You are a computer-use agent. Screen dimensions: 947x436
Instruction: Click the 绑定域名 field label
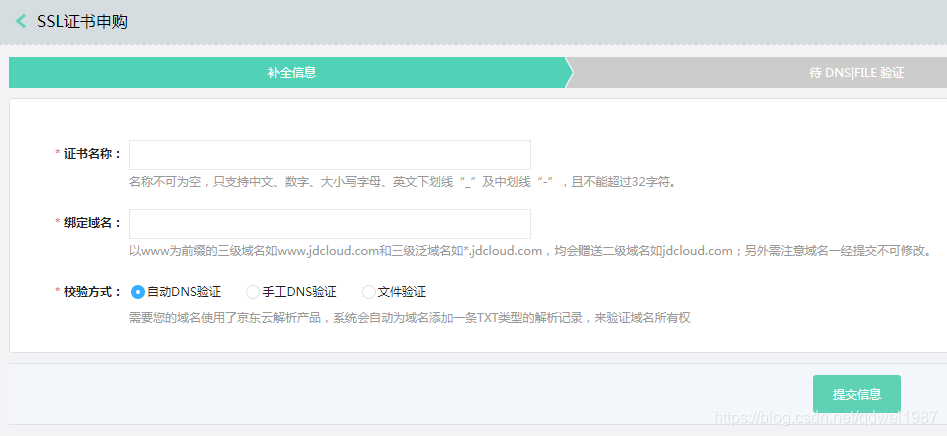pos(93,223)
